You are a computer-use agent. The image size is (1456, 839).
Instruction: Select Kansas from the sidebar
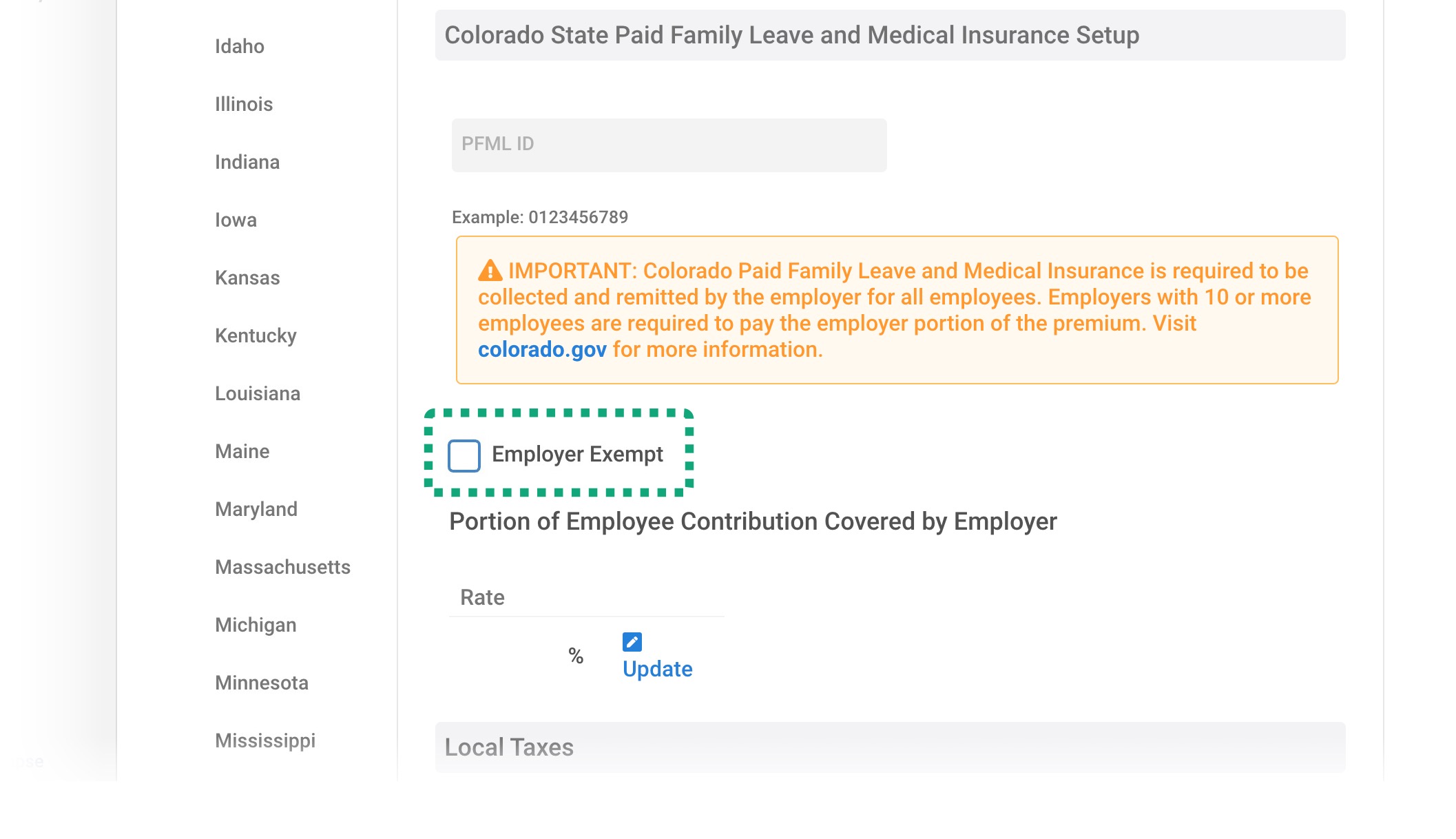(247, 278)
